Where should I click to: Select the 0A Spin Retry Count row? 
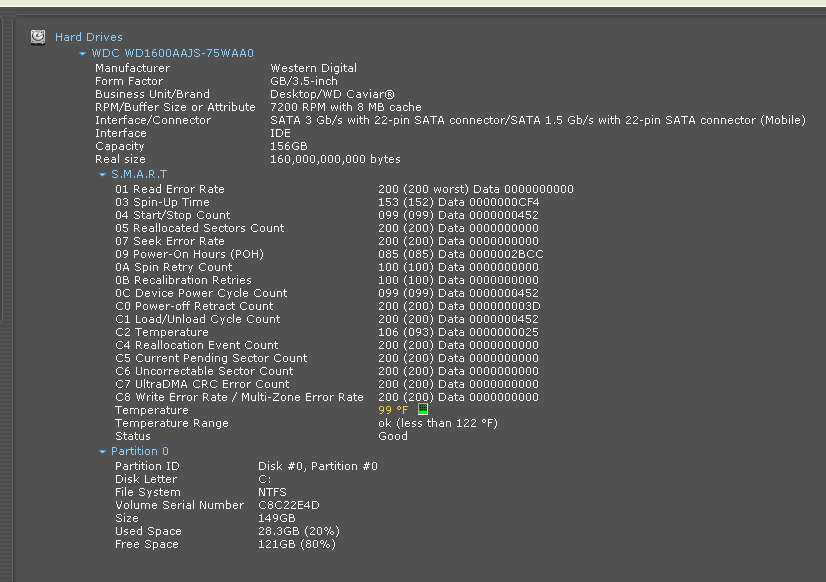tap(327, 267)
